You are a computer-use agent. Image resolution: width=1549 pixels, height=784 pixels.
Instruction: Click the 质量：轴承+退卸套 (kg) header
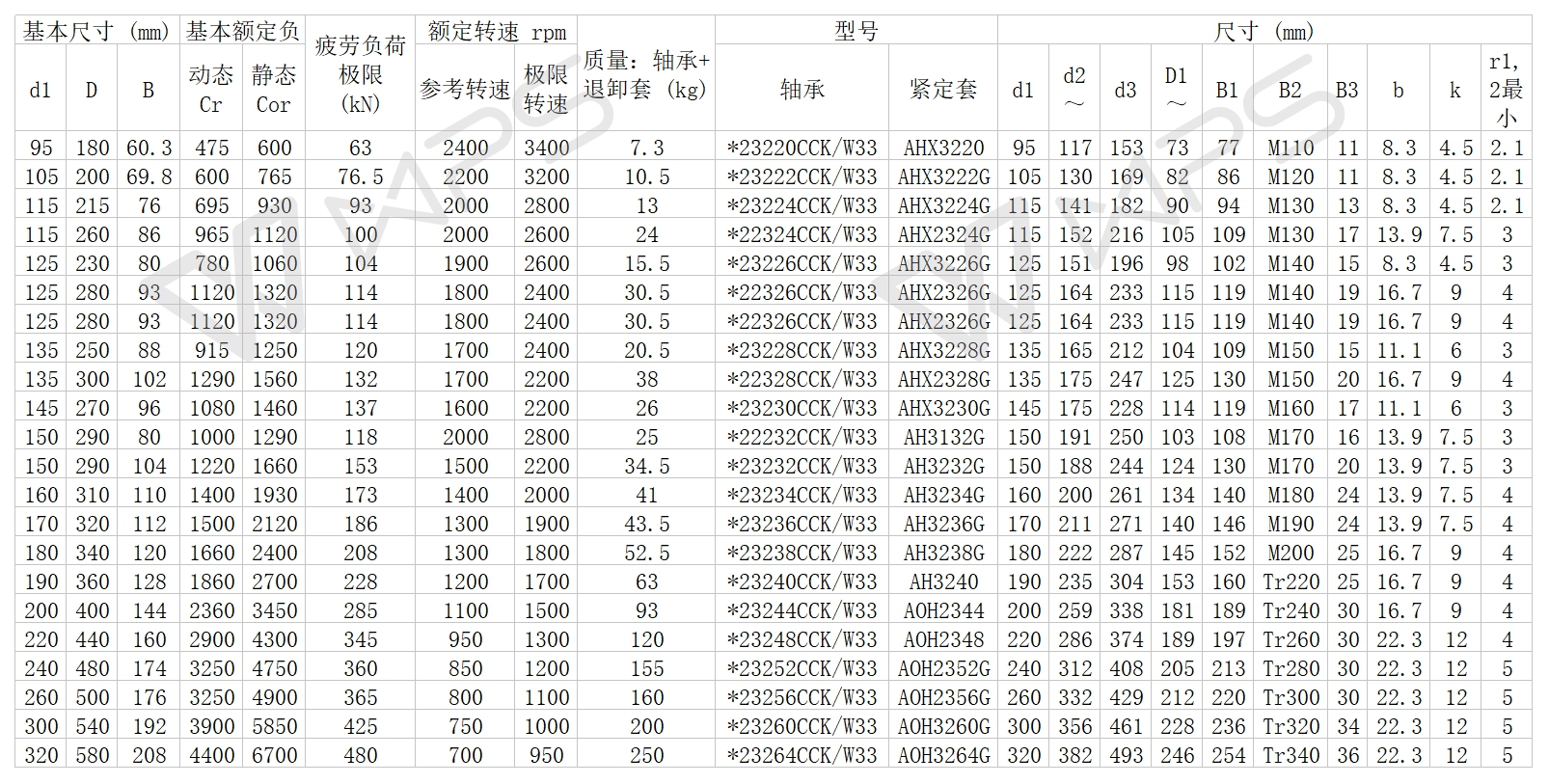[x=646, y=75]
